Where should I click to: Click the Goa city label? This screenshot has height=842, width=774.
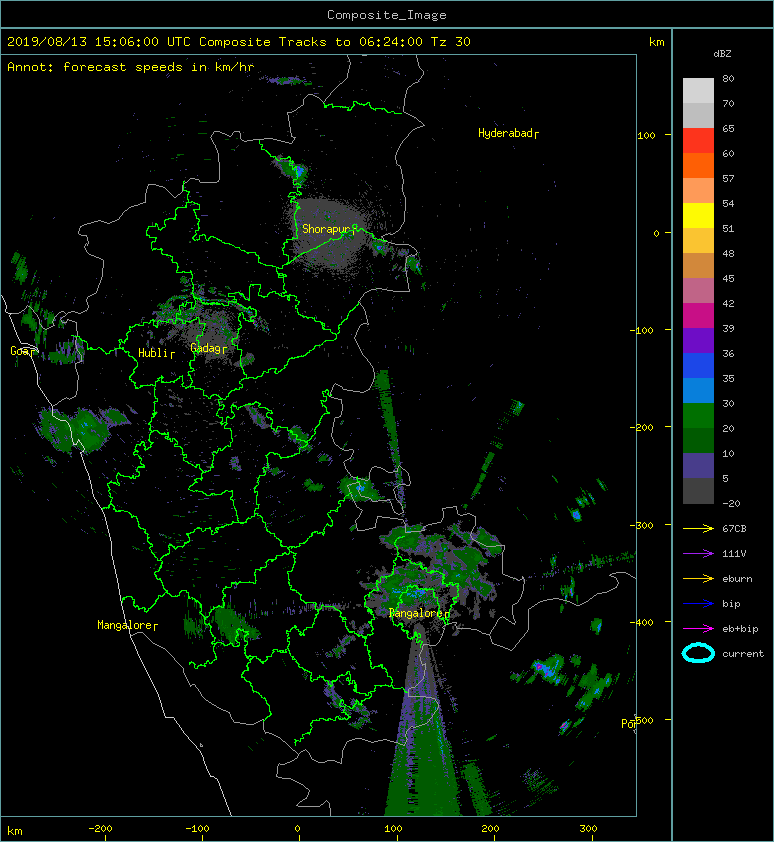tap(22, 351)
